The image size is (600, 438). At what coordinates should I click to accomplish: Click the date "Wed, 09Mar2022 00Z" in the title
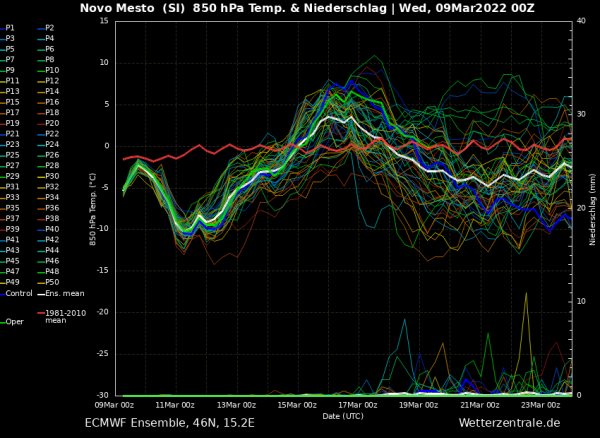(466, 8)
